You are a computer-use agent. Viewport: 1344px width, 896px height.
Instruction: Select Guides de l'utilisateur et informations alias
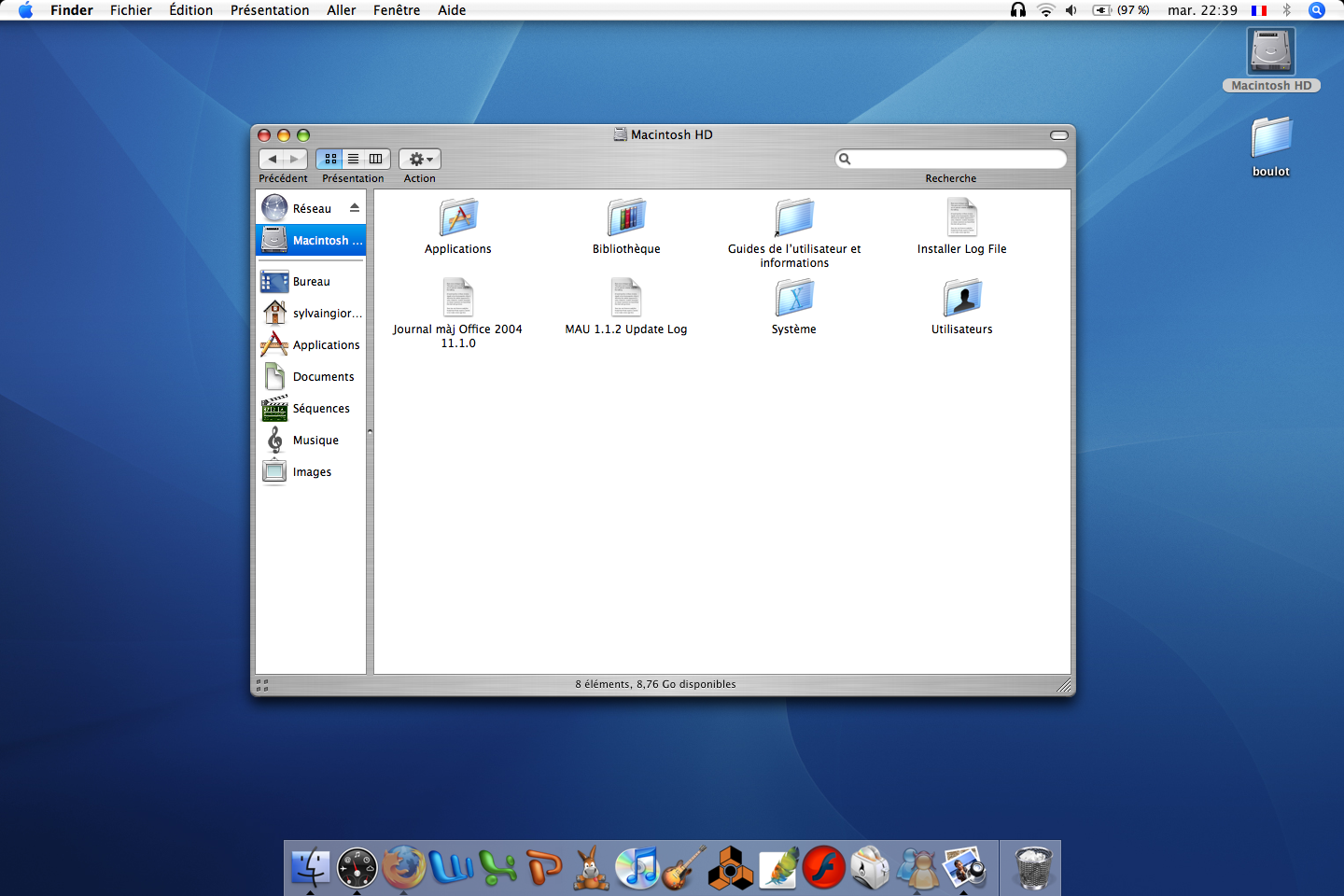click(x=794, y=217)
